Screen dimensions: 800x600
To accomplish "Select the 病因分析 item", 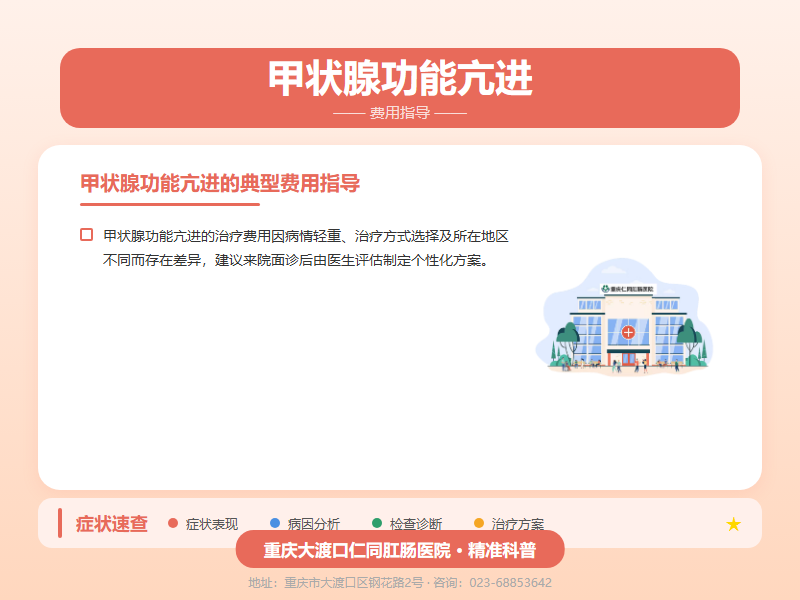I will pyautogui.click(x=314, y=524).
